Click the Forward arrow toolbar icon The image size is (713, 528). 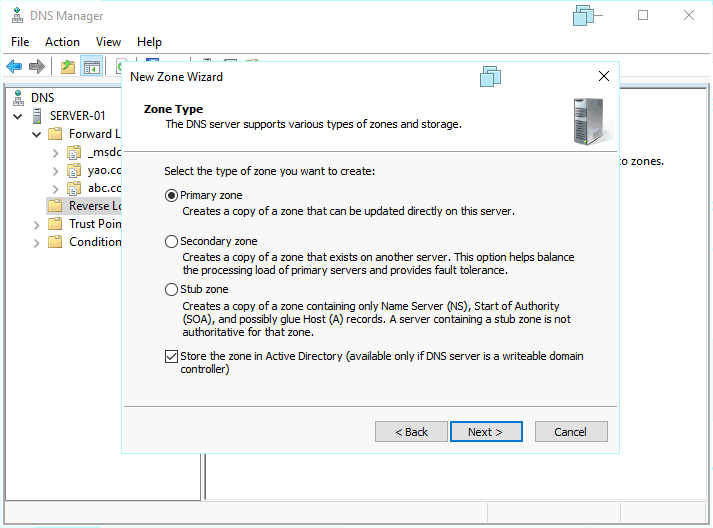click(37, 67)
